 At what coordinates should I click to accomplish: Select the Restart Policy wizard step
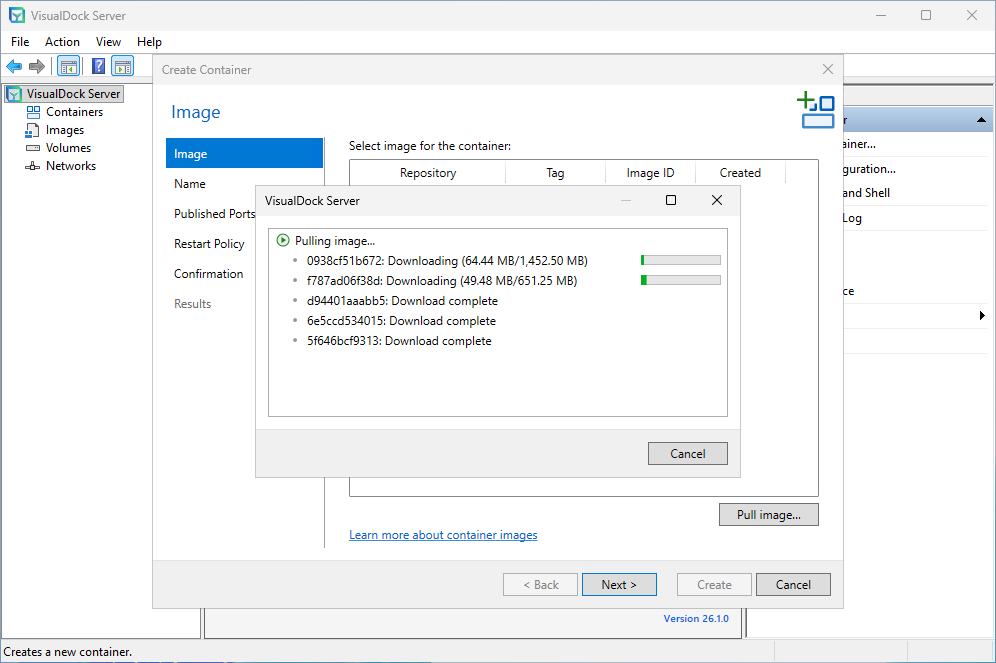click(209, 244)
